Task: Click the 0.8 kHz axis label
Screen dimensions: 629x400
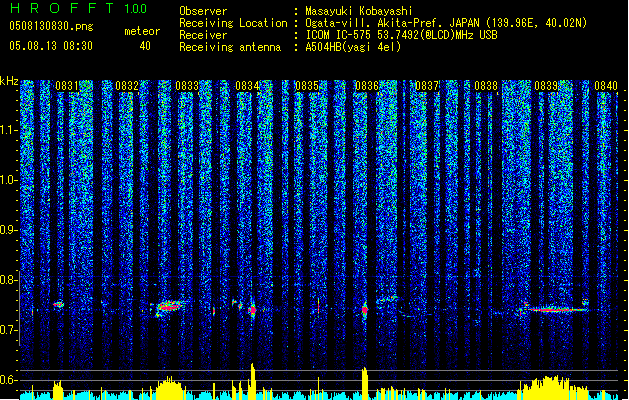Action: click(x=8, y=280)
